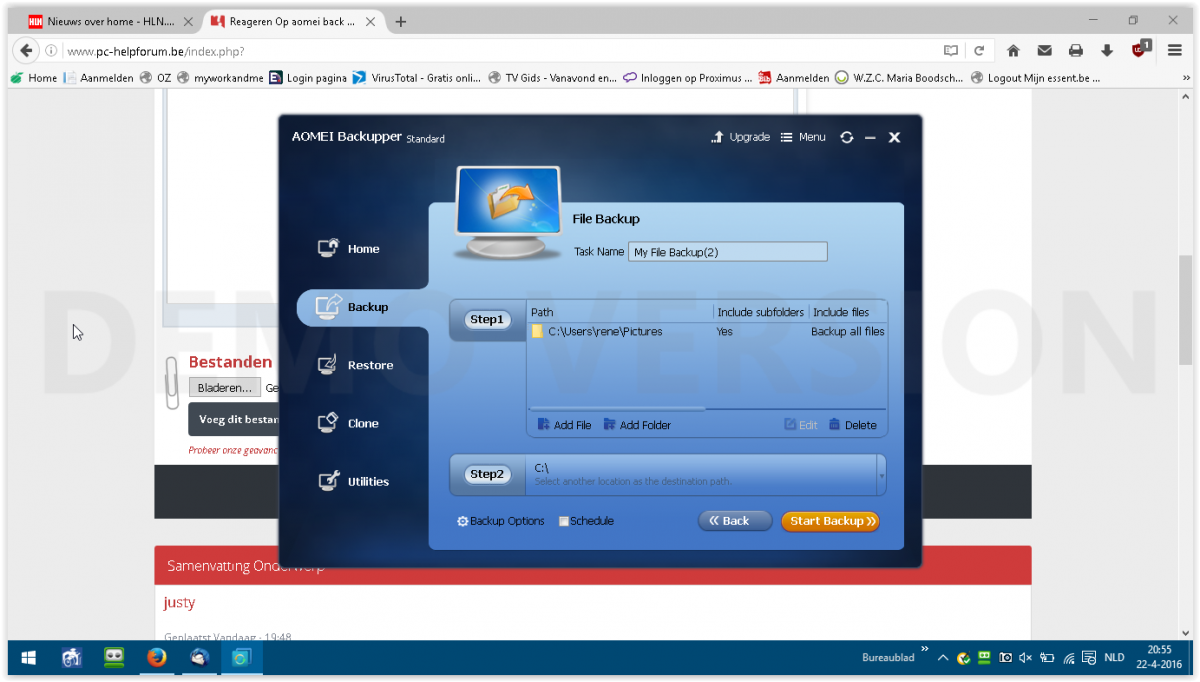
Task: Open the Home bookmark
Action: (x=34, y=78)
